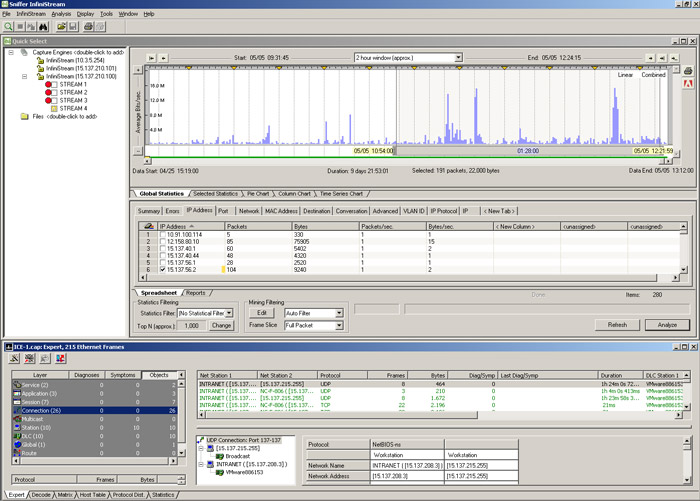Click the Adobe PDF export icon
Viewport: 700px width, 501px height.
click(688, 84)
